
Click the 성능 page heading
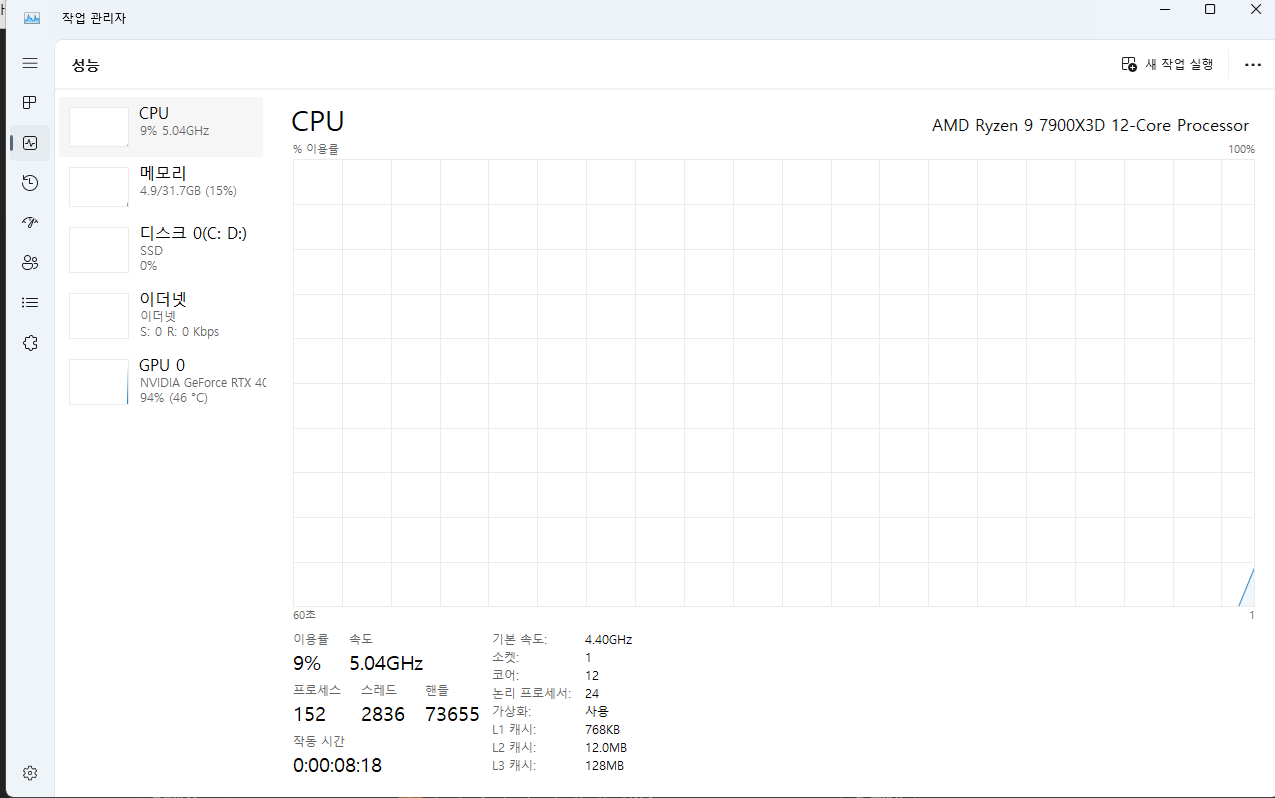click(86, 66)
